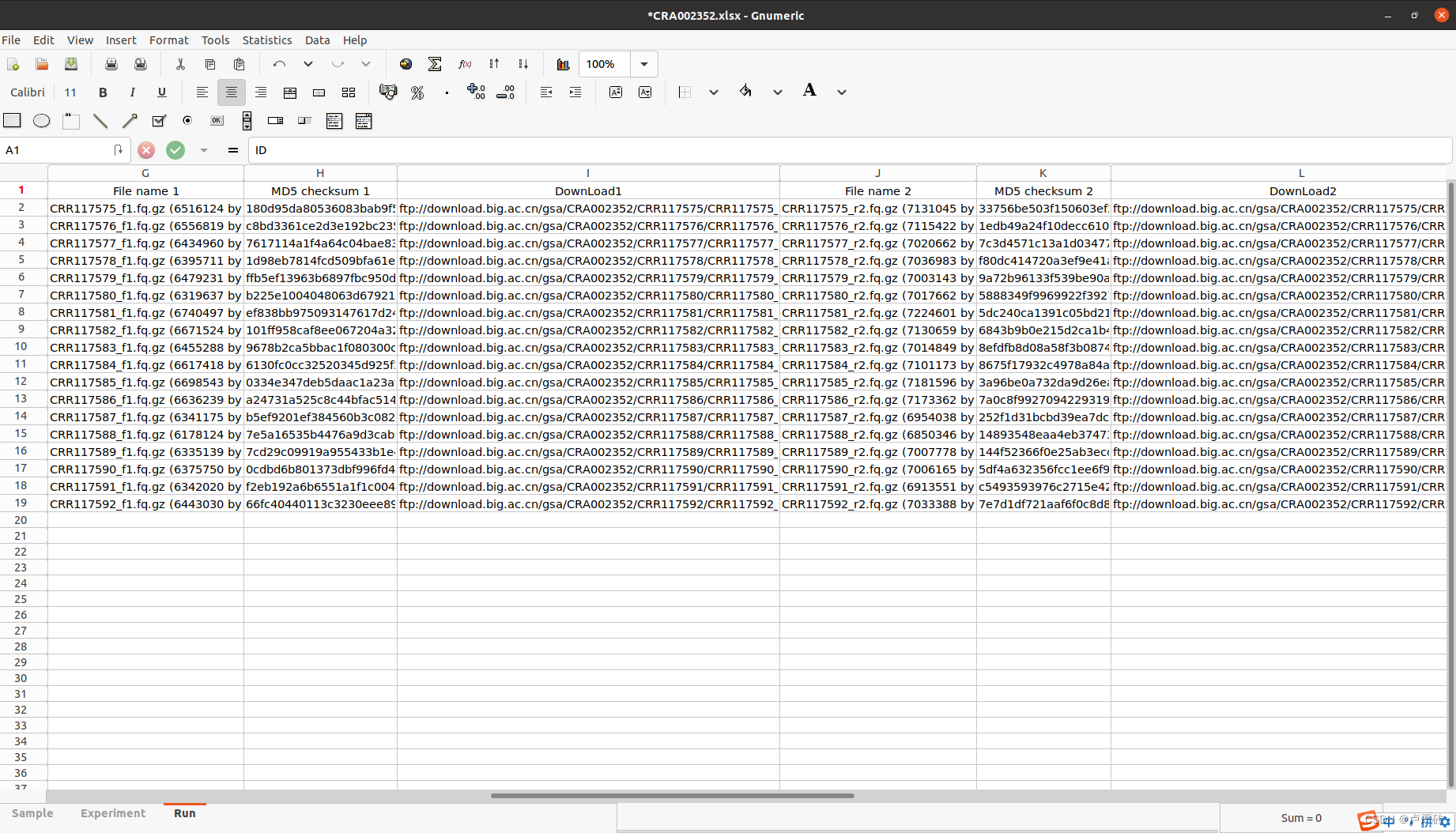Select column G header
This screenshot has height=833, width=1456.
tap(145, 173)
